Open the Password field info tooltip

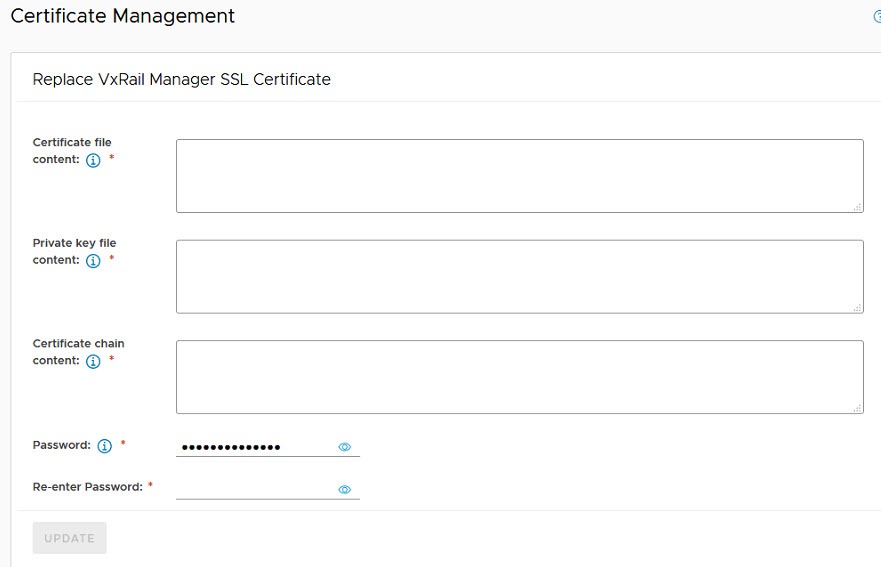click(105, 446)
